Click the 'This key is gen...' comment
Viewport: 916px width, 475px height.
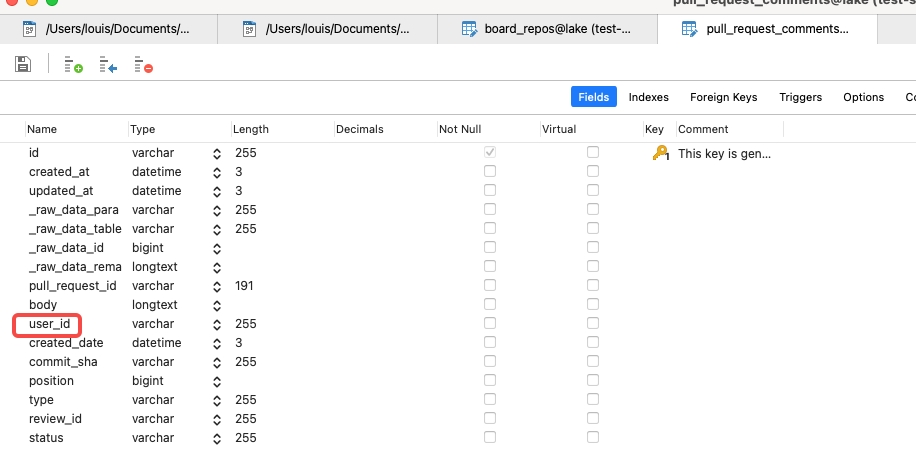click(724, 154)
